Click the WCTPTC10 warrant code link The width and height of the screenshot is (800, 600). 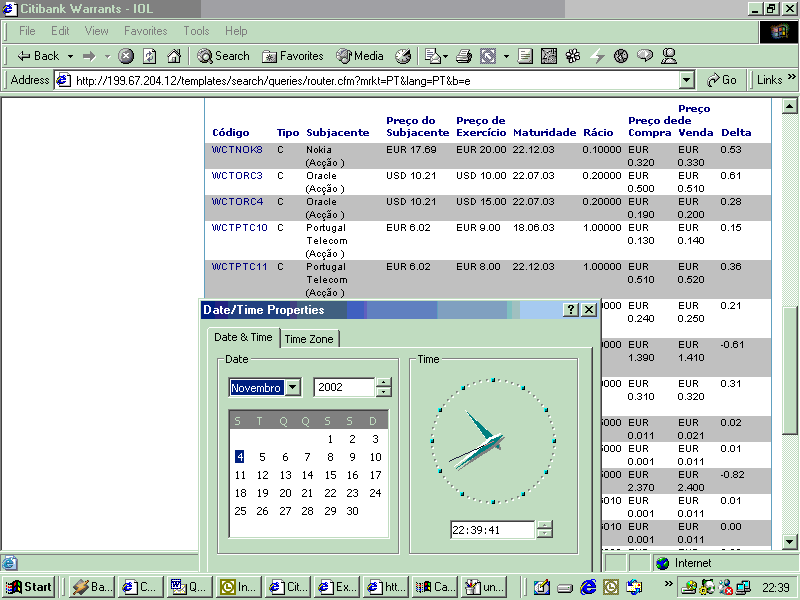(x=239, y=228)
